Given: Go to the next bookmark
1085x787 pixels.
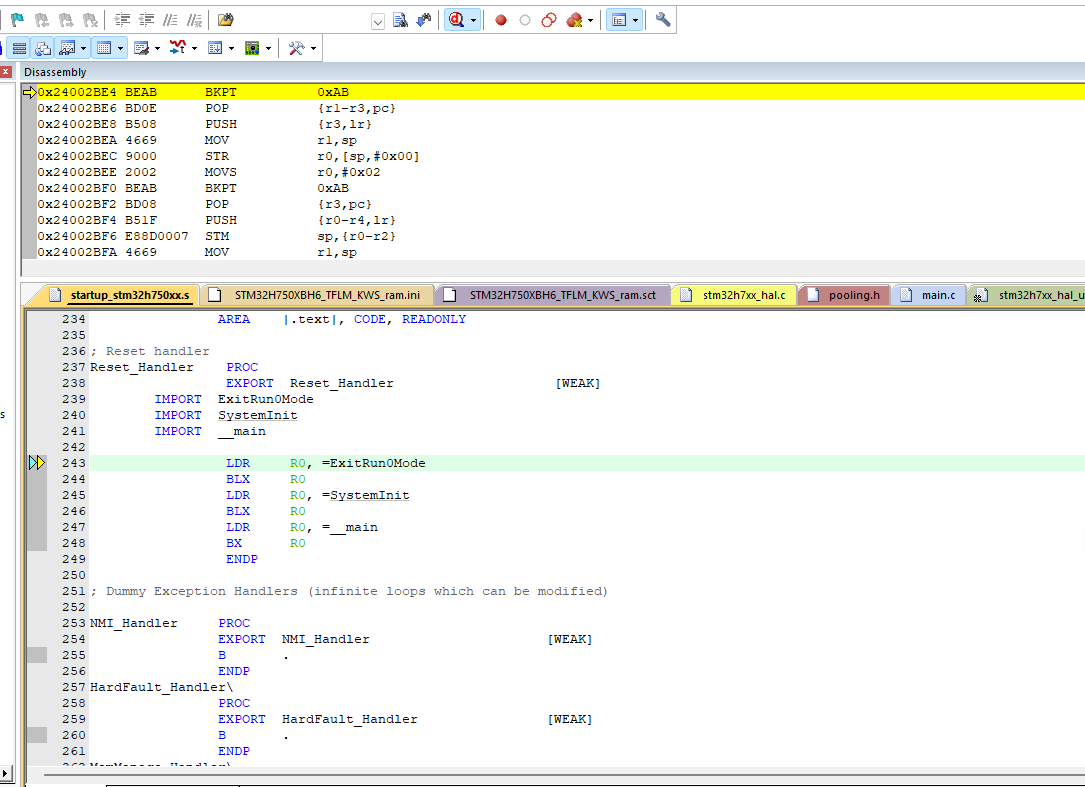Looking at the screenshot, I should pyautogui.click(x=66, y=20).
